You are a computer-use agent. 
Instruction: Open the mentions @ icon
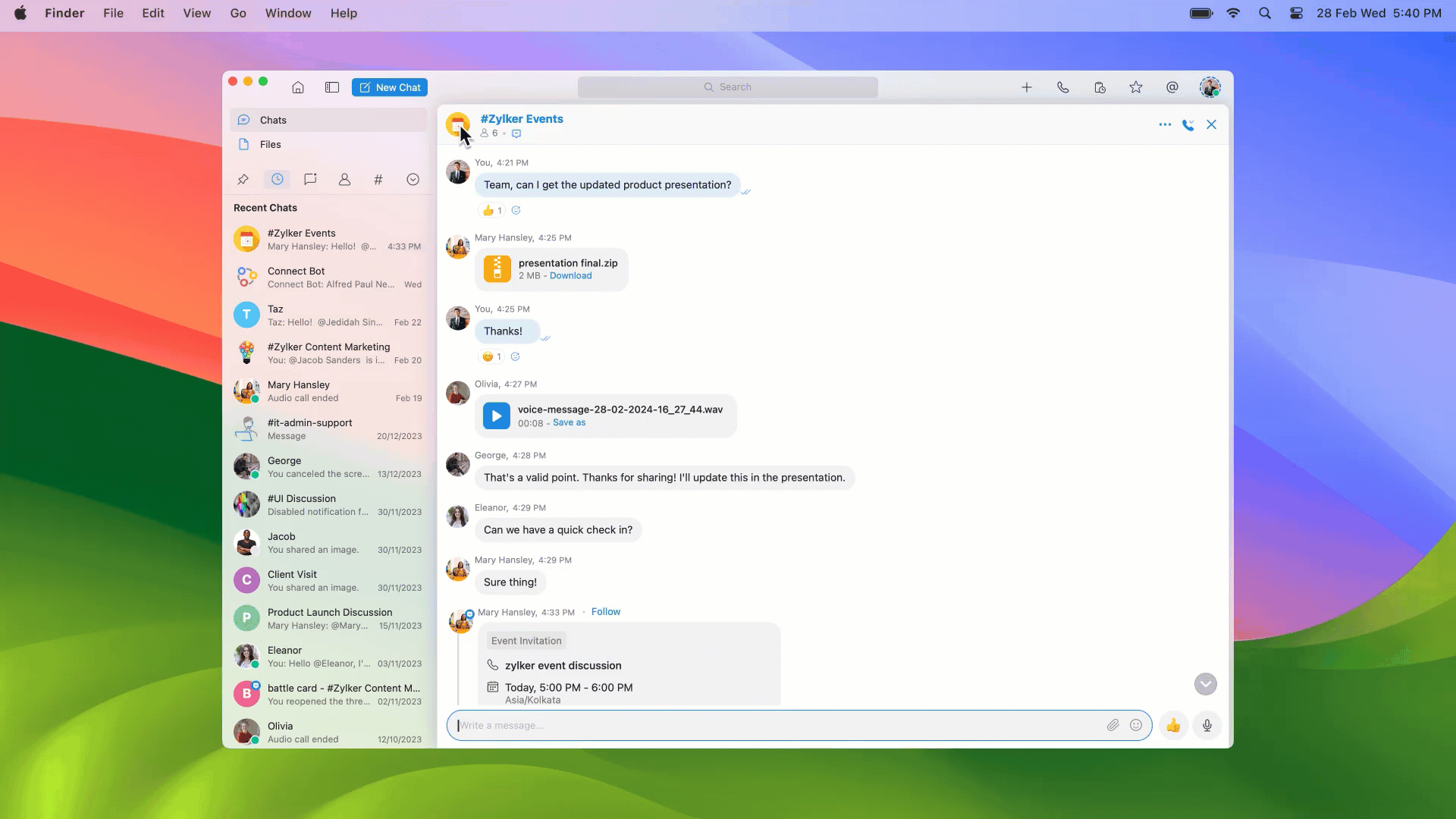pos(1172,87)
